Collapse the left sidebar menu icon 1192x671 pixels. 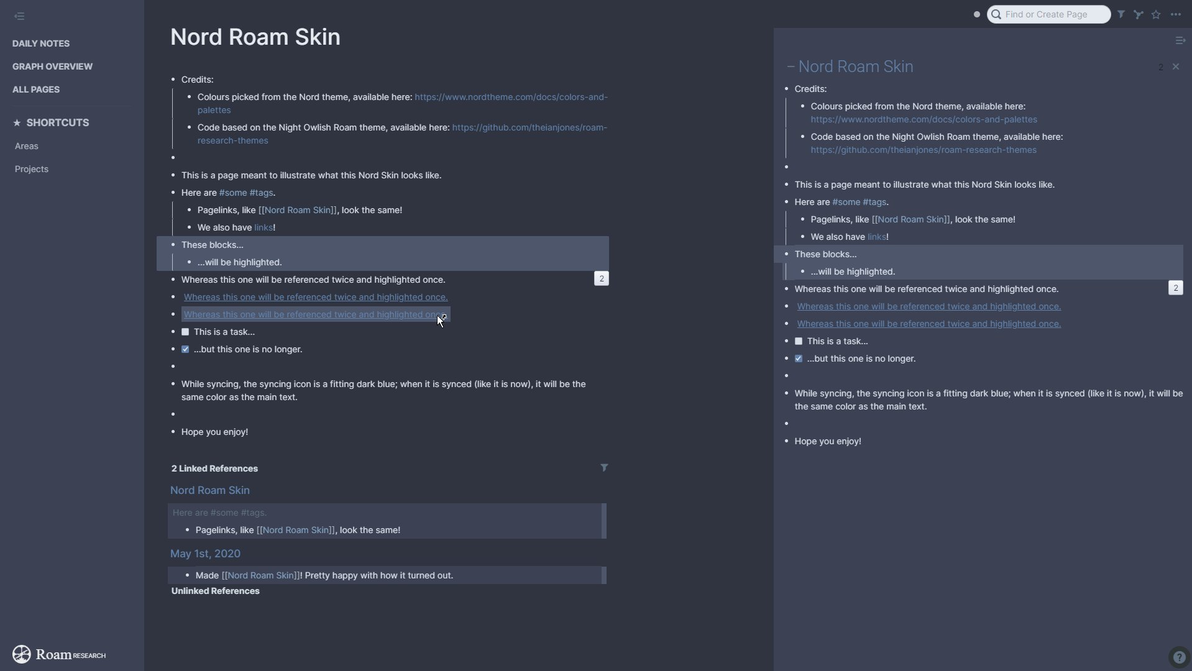tap(19, 16)
